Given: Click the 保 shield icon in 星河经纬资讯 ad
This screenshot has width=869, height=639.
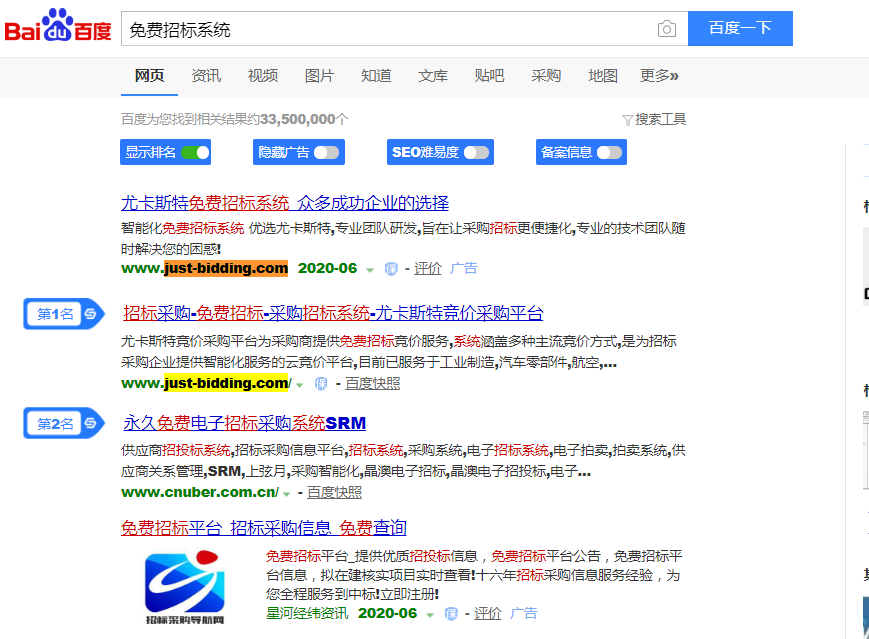Looking at the screenshot, I should click(451, 614).
